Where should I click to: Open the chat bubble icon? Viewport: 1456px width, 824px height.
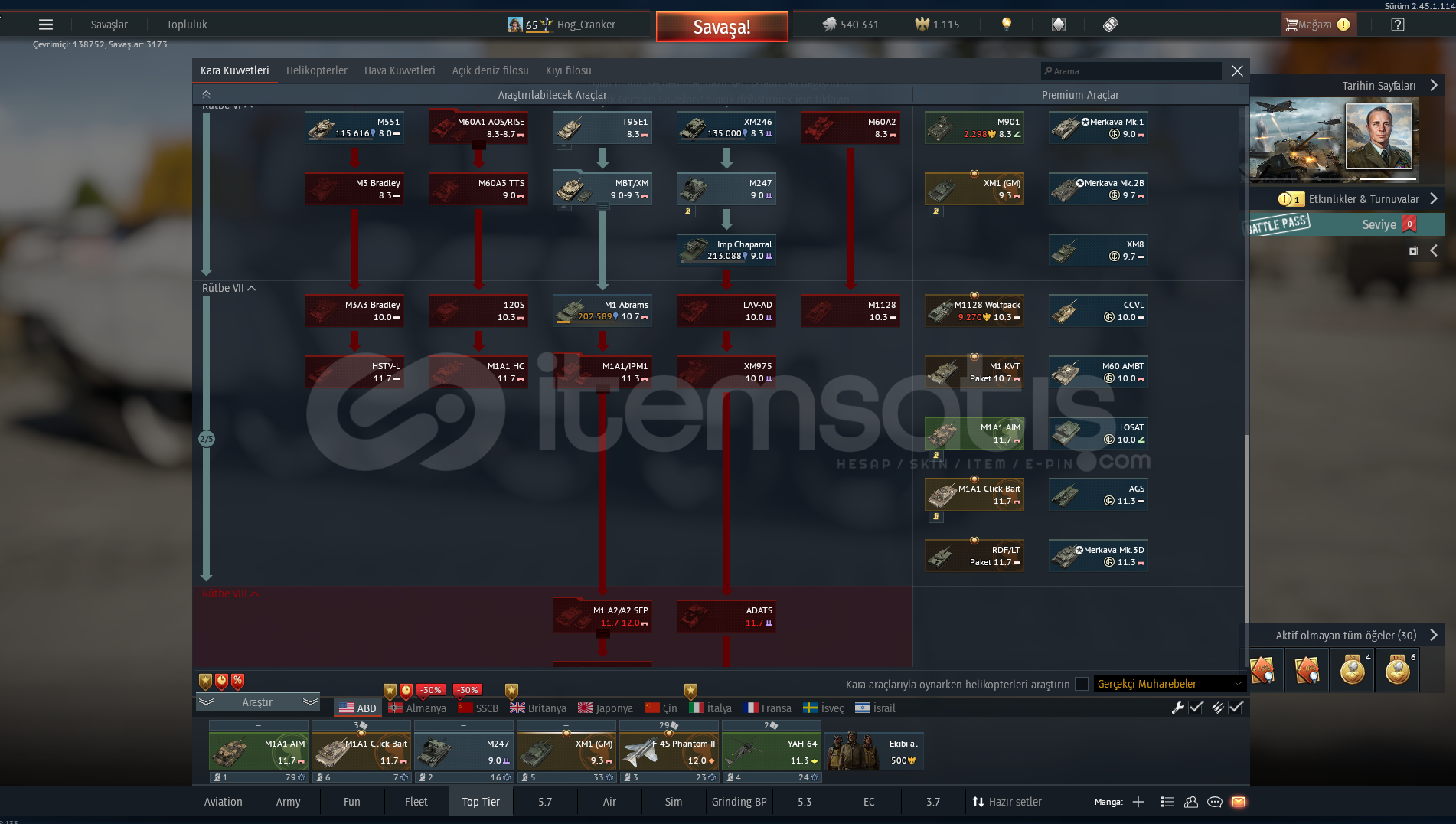pyautogui.click(x=1214, y=802)
